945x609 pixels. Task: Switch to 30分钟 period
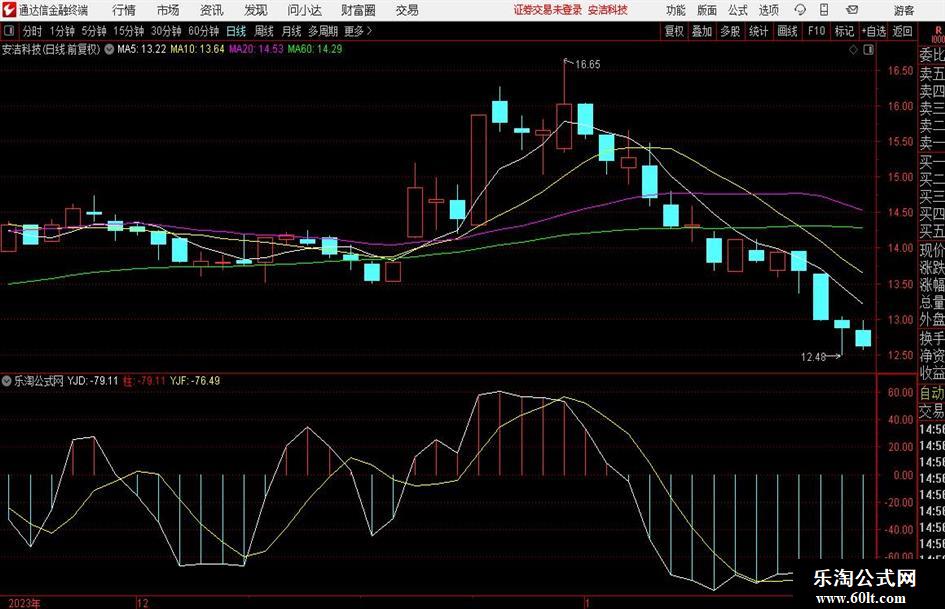166,31
